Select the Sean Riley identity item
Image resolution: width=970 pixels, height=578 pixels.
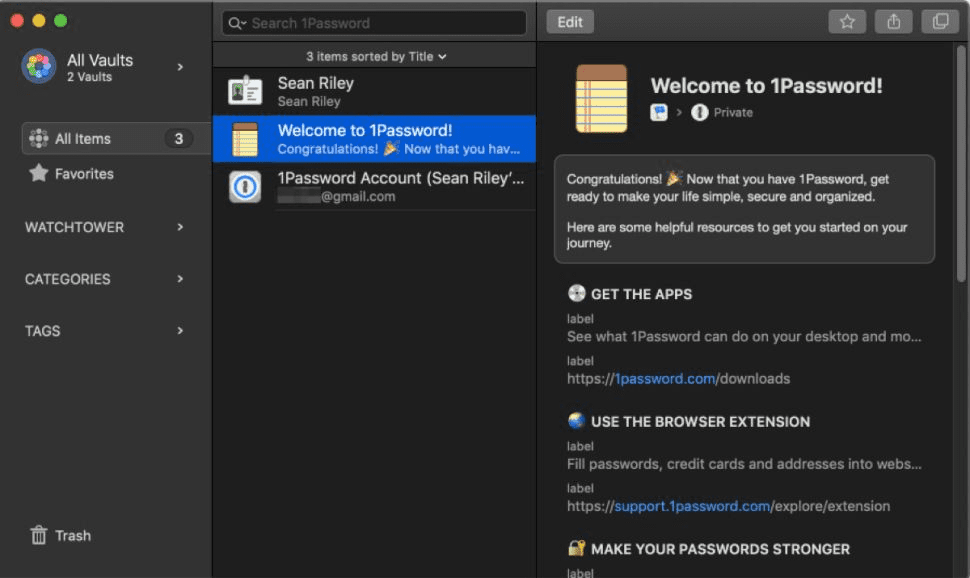point(374,91)
